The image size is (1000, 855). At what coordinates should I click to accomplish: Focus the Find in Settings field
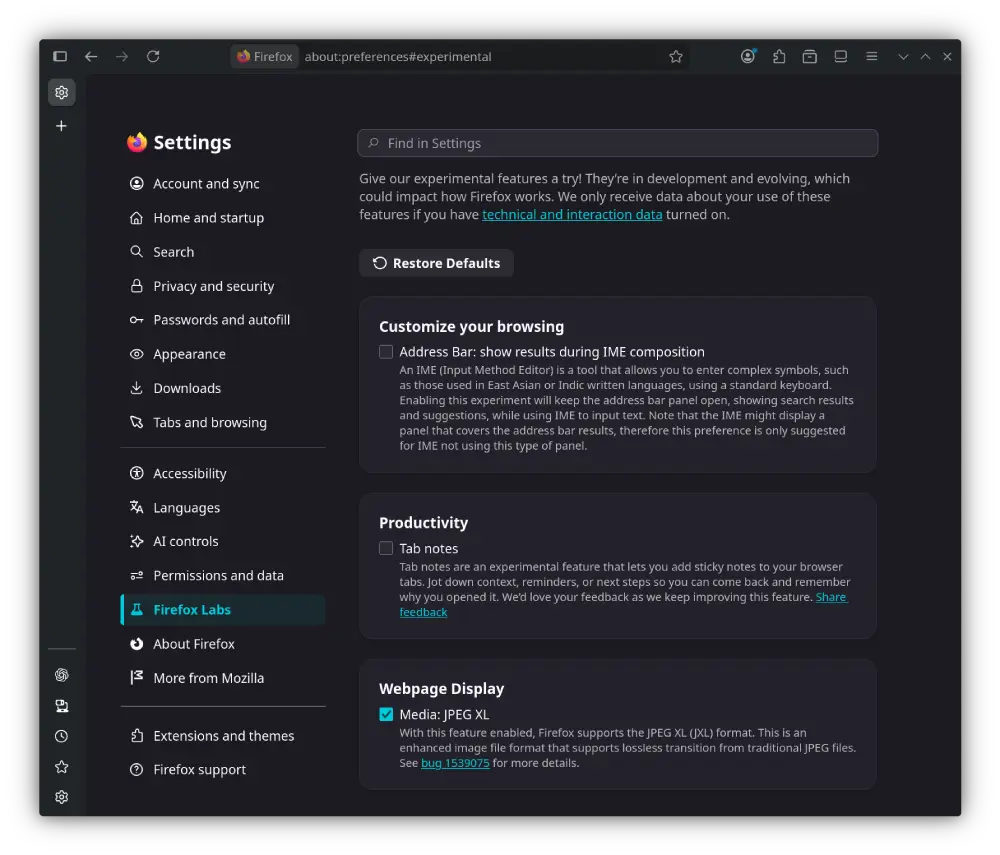pos(617,143)
